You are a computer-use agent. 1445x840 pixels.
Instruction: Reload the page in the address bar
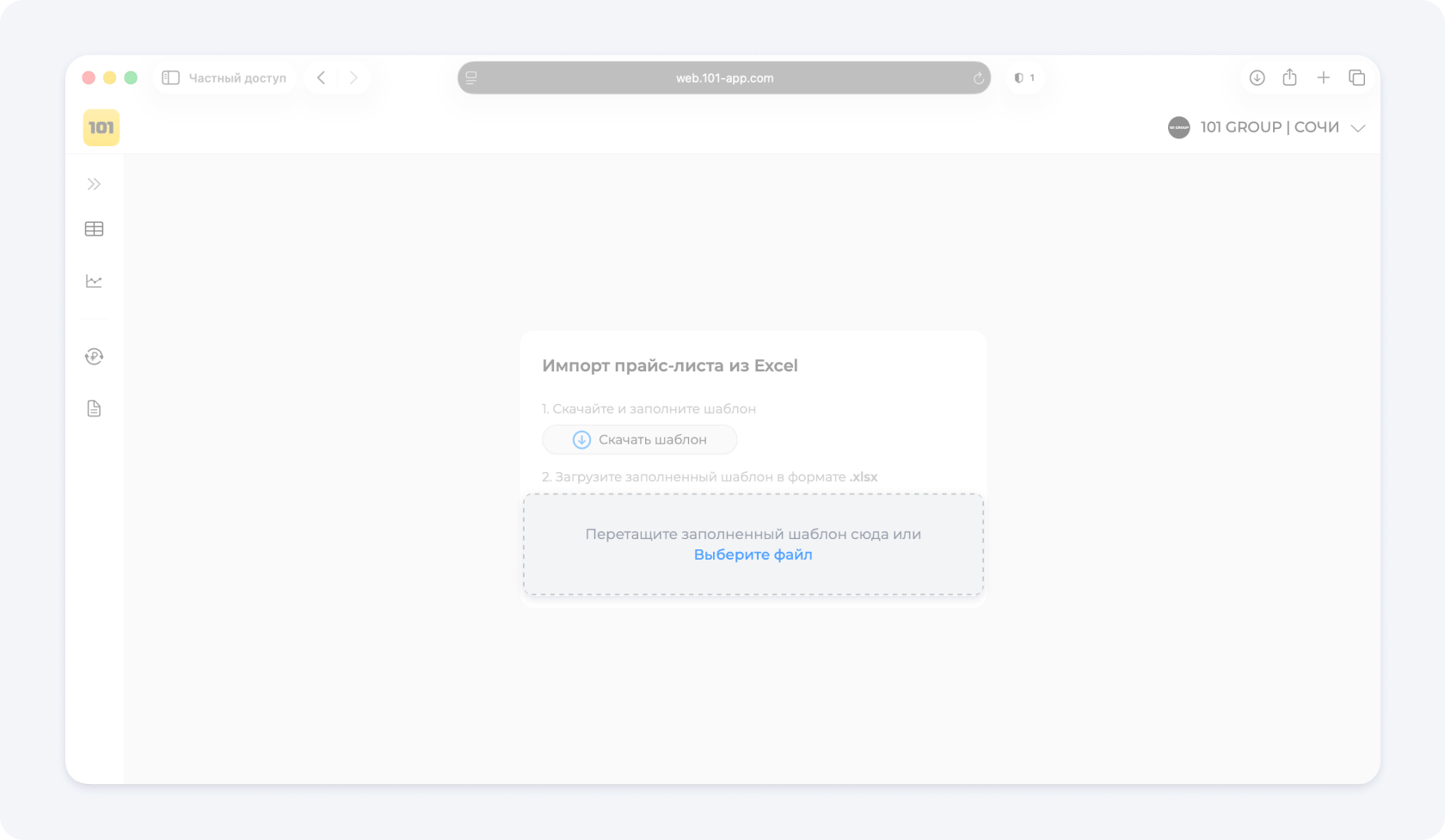point(978,78)
